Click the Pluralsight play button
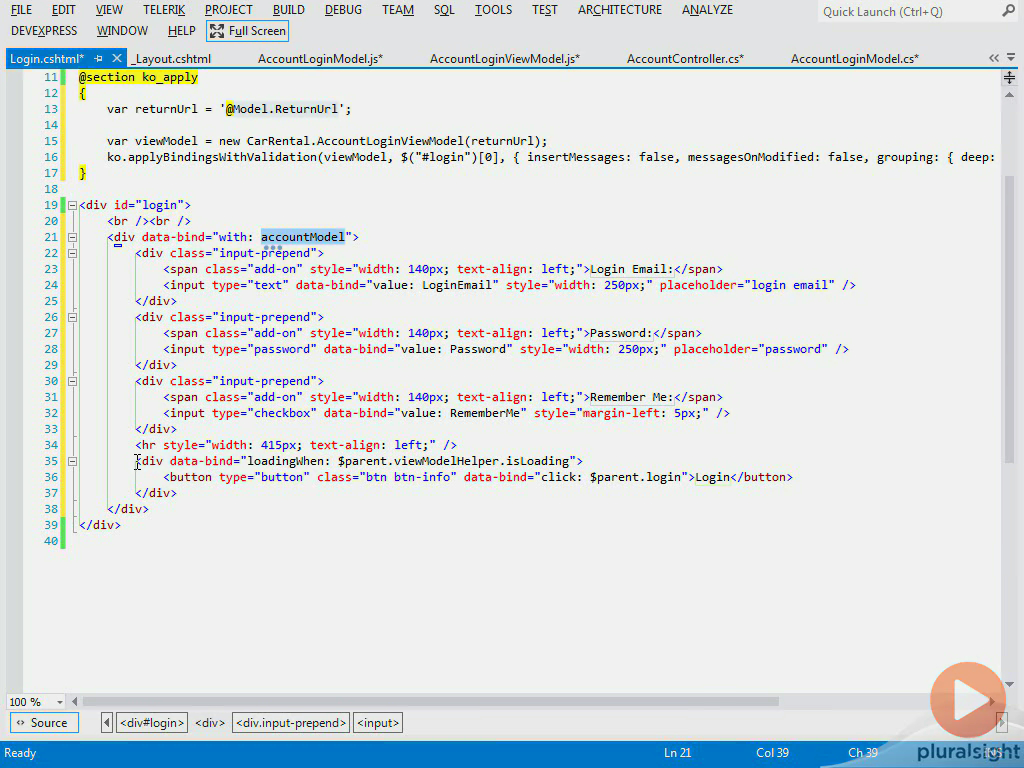The image size is (1024, 768). (968, 701)
